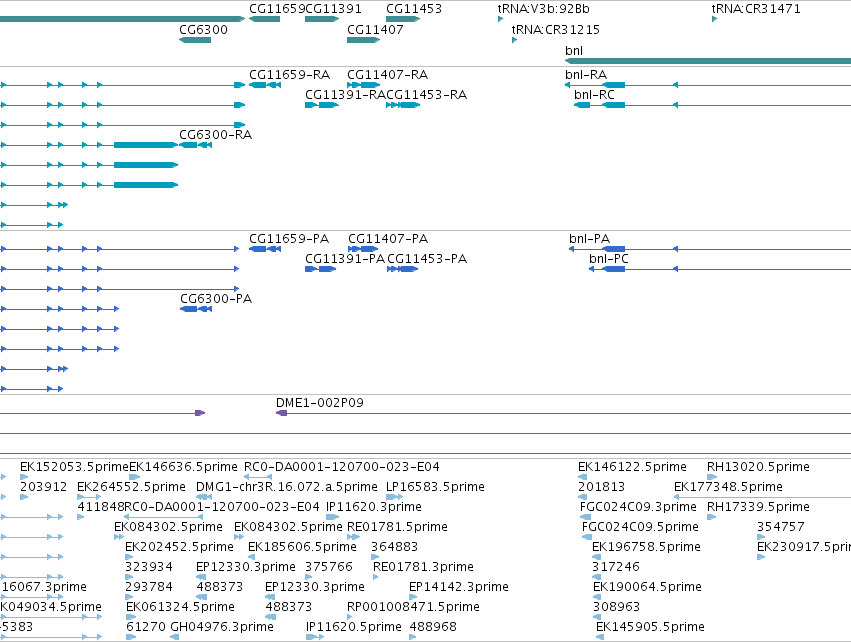Click the teal bnl gene bar
The height and width of the screenshot is (642, 851).
708,61
